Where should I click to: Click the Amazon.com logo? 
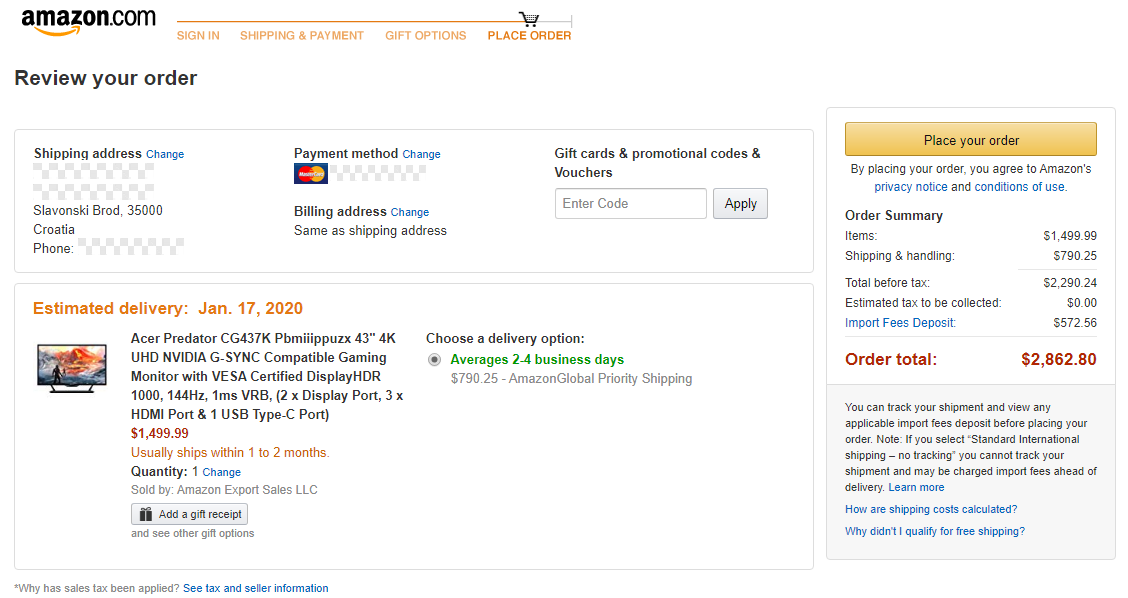[88, 22]
